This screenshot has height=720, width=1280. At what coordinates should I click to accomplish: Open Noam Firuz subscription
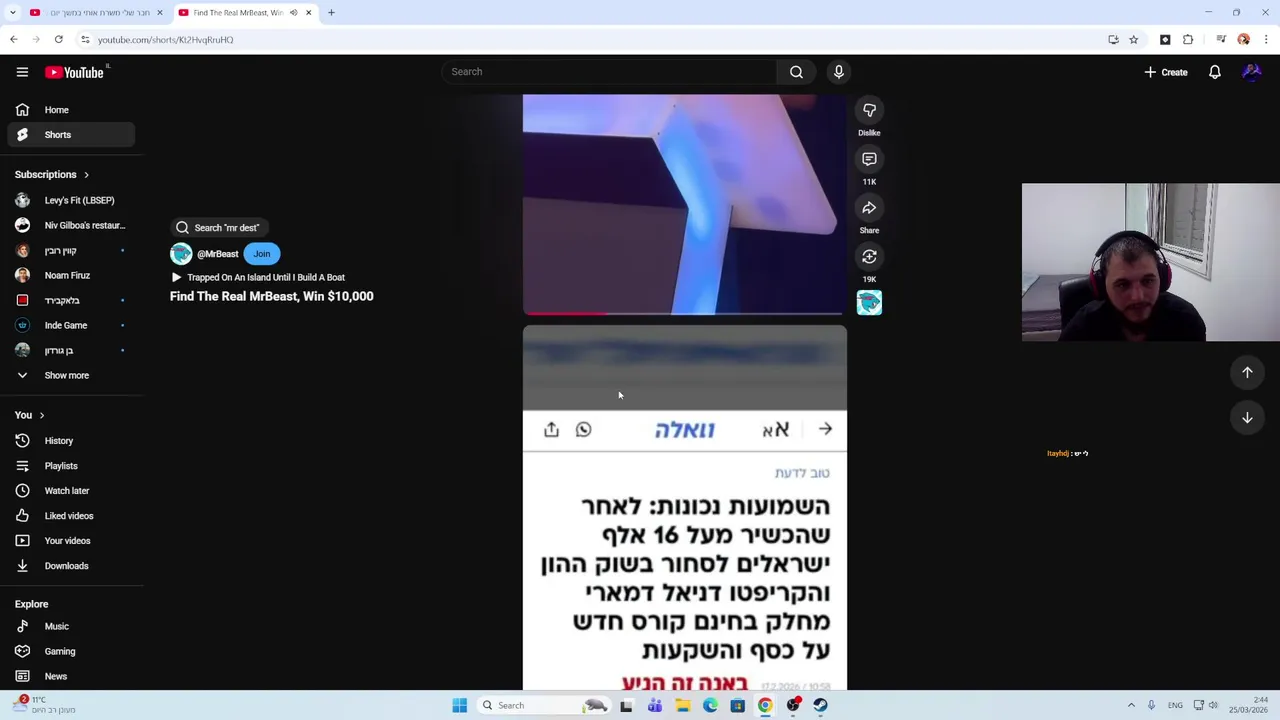point(70,275)
